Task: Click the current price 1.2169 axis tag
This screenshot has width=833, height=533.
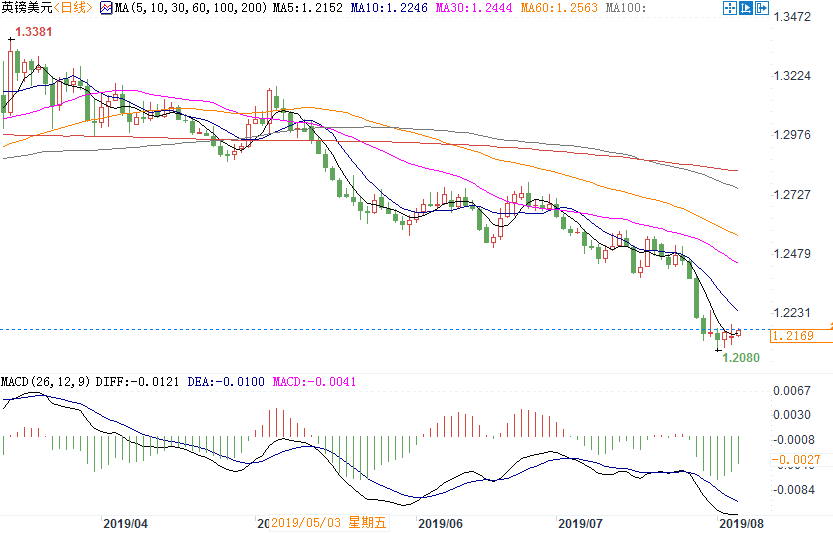Action: (x=802, y=336)
